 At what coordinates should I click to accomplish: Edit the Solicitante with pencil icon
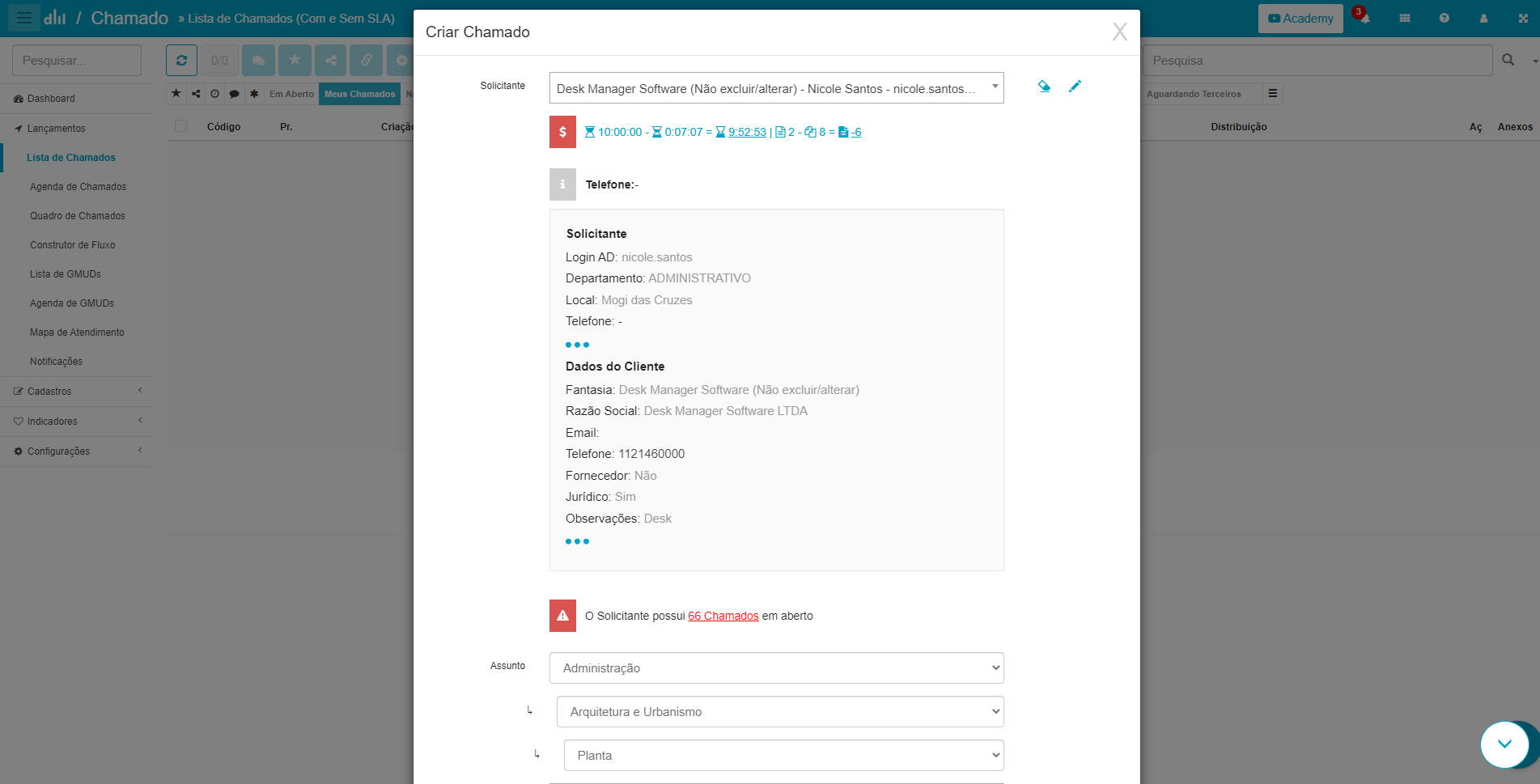1075,86
